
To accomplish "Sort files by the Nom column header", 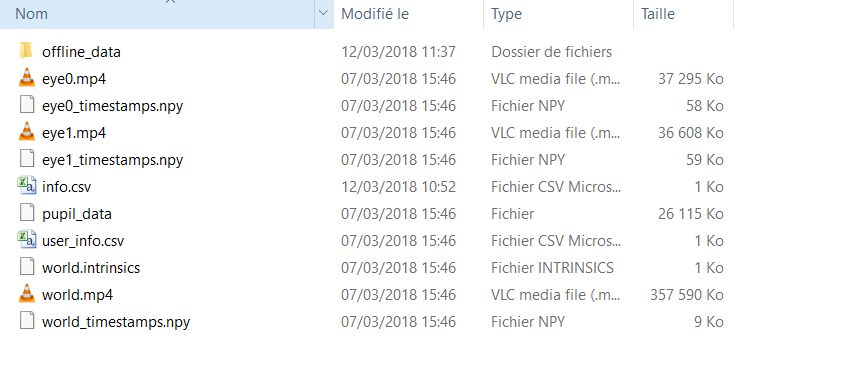I will (157, 14).
